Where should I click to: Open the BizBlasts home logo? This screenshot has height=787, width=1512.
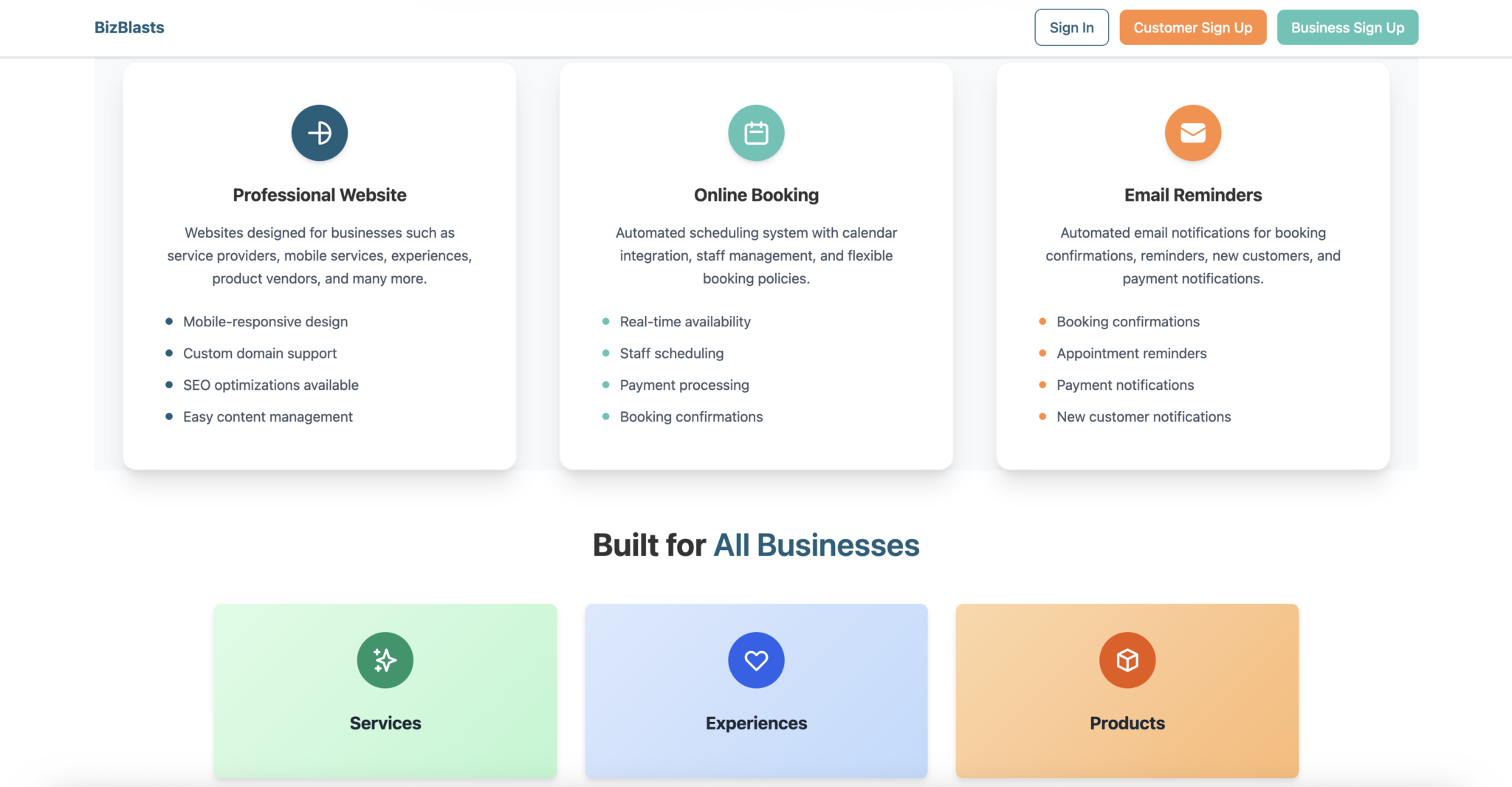point(129,27)
